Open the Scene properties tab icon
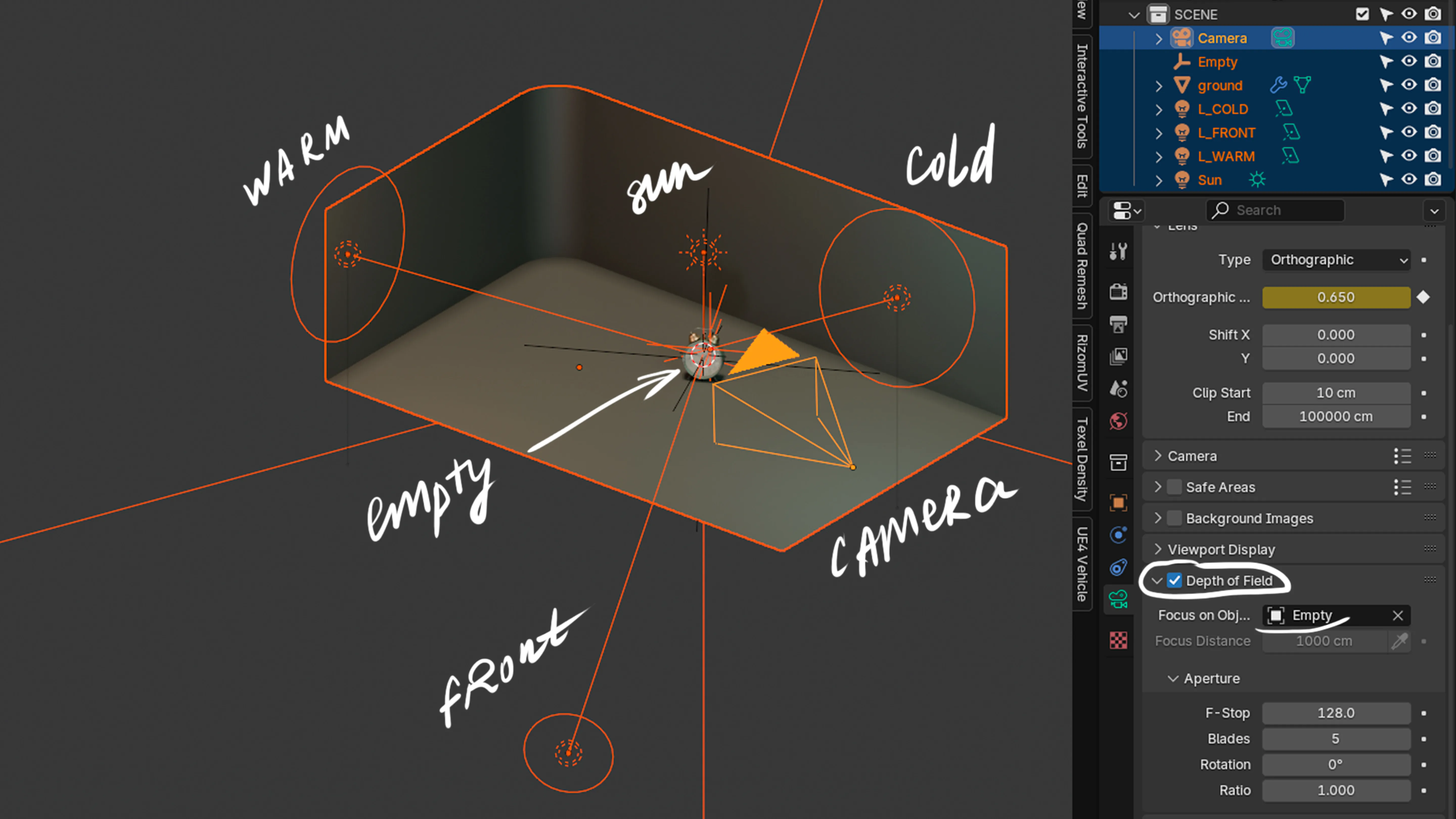Image resolution: width=1456 pixels, height=819 pixels. [x=1118, y=389]
